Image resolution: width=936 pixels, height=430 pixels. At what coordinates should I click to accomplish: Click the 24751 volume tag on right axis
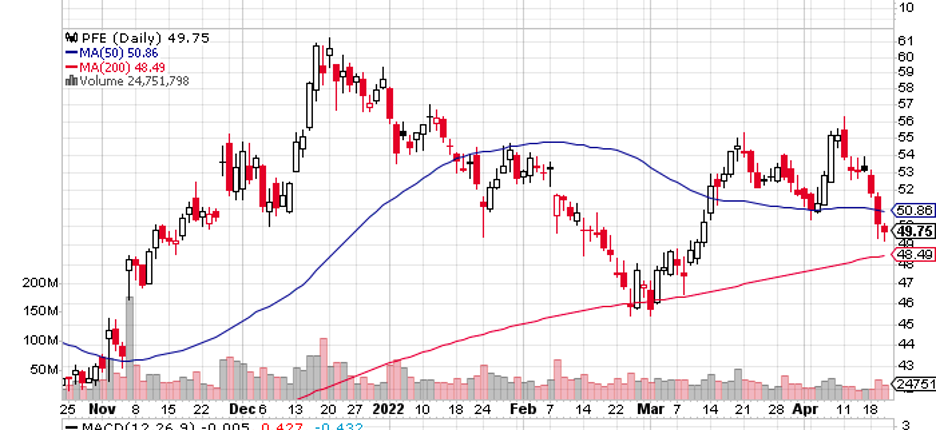(914, 384)
